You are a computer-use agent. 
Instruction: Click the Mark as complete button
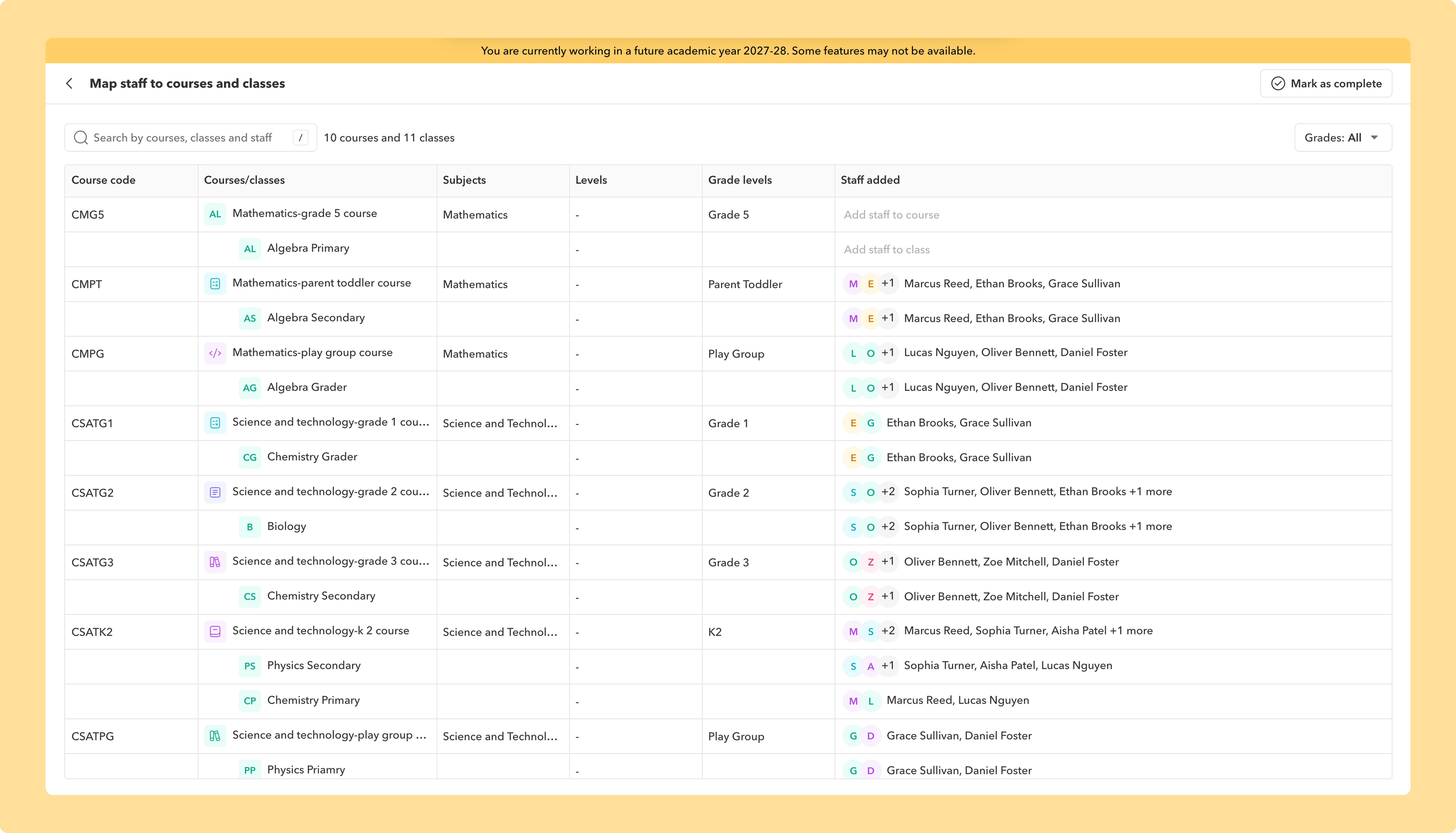[x=1326, y=84]
